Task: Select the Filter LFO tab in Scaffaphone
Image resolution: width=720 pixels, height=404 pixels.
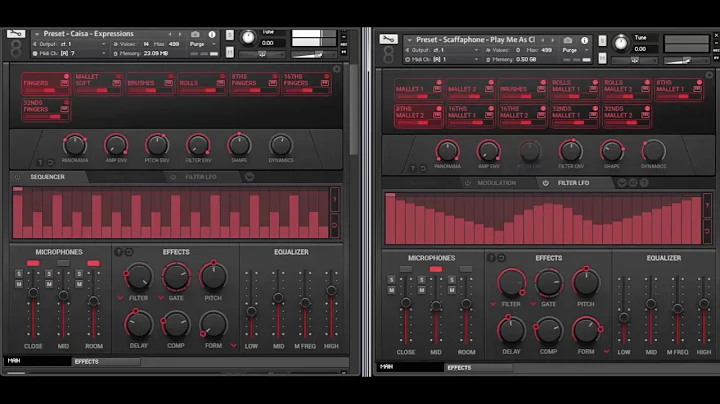Action: click(x=573, y=183)
